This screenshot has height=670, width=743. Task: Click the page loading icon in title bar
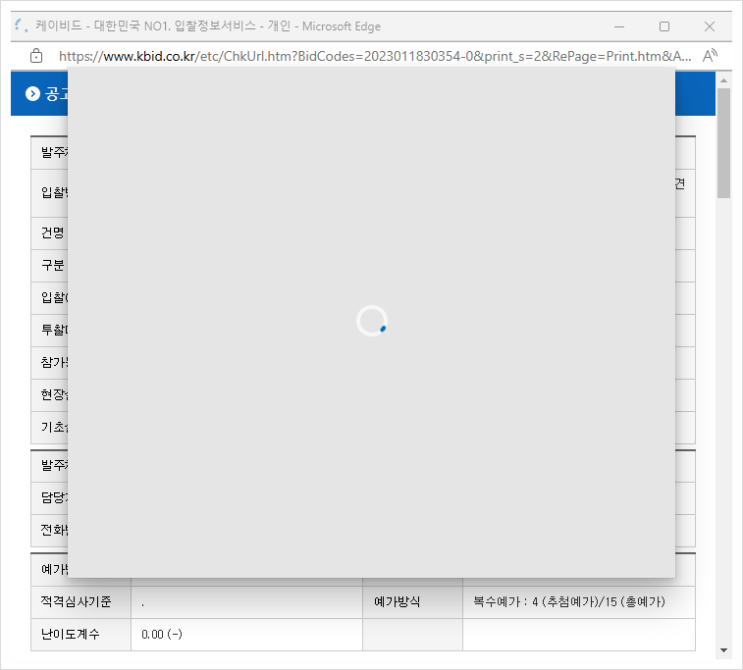point(21,26)
